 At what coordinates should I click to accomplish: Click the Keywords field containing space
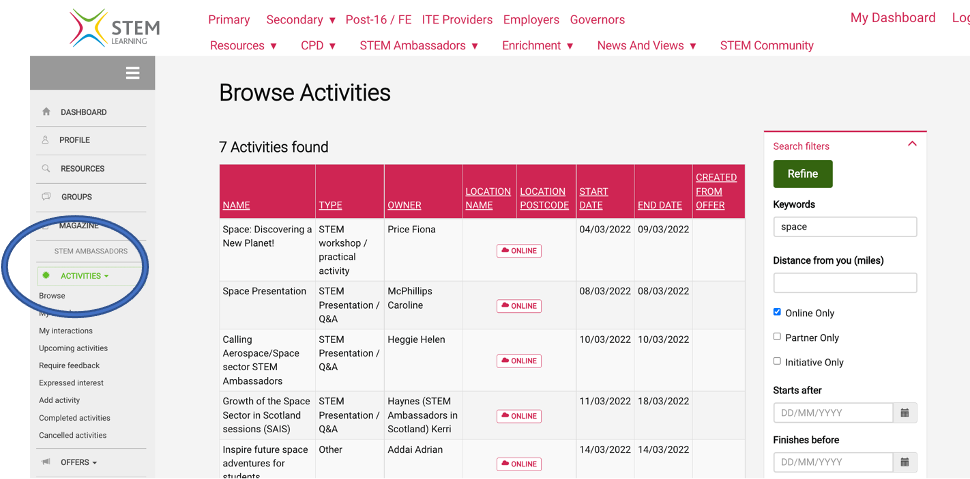click(844, 227)
